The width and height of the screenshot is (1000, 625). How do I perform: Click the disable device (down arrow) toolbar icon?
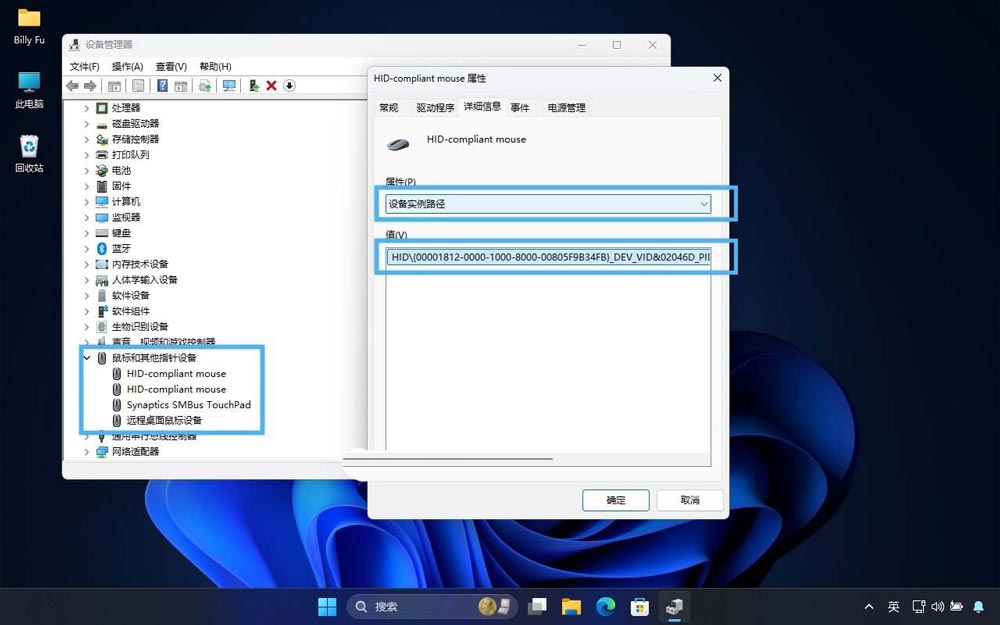pyautogui.click(x=290, y=85)
